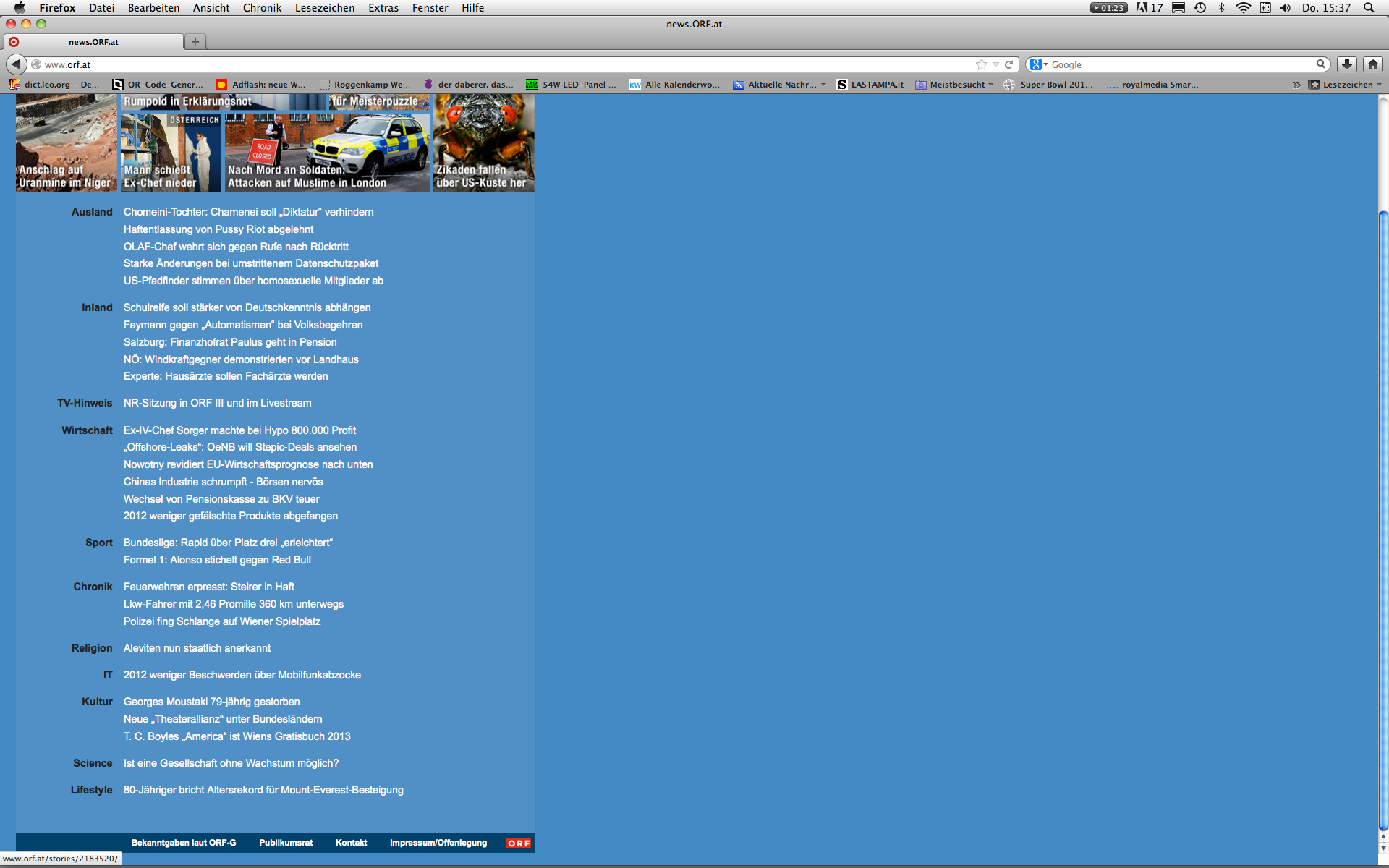Click the Wirtschaft section label

point(87,430)
